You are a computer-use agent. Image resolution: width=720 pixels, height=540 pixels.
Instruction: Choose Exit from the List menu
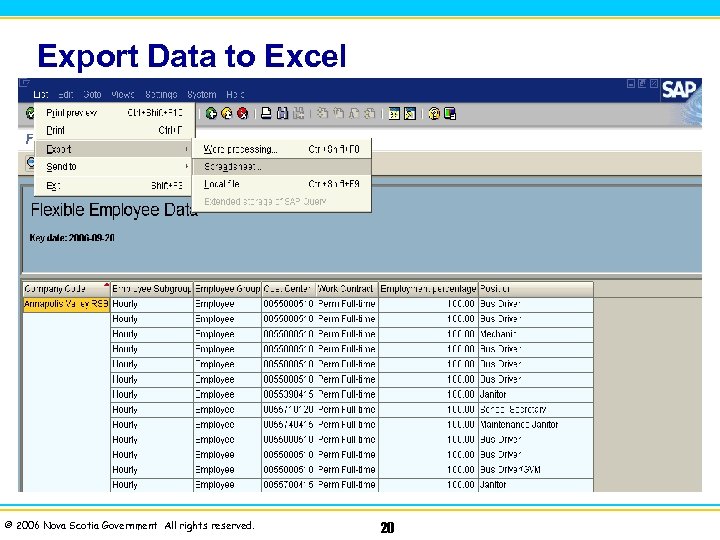click(114, 186)
